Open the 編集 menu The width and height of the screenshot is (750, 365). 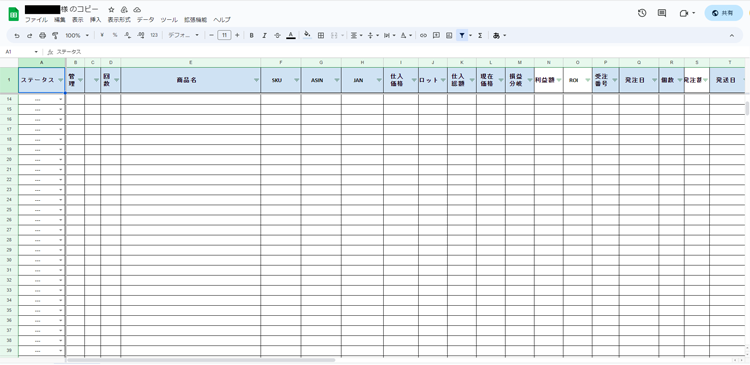[x=60, y=20]
